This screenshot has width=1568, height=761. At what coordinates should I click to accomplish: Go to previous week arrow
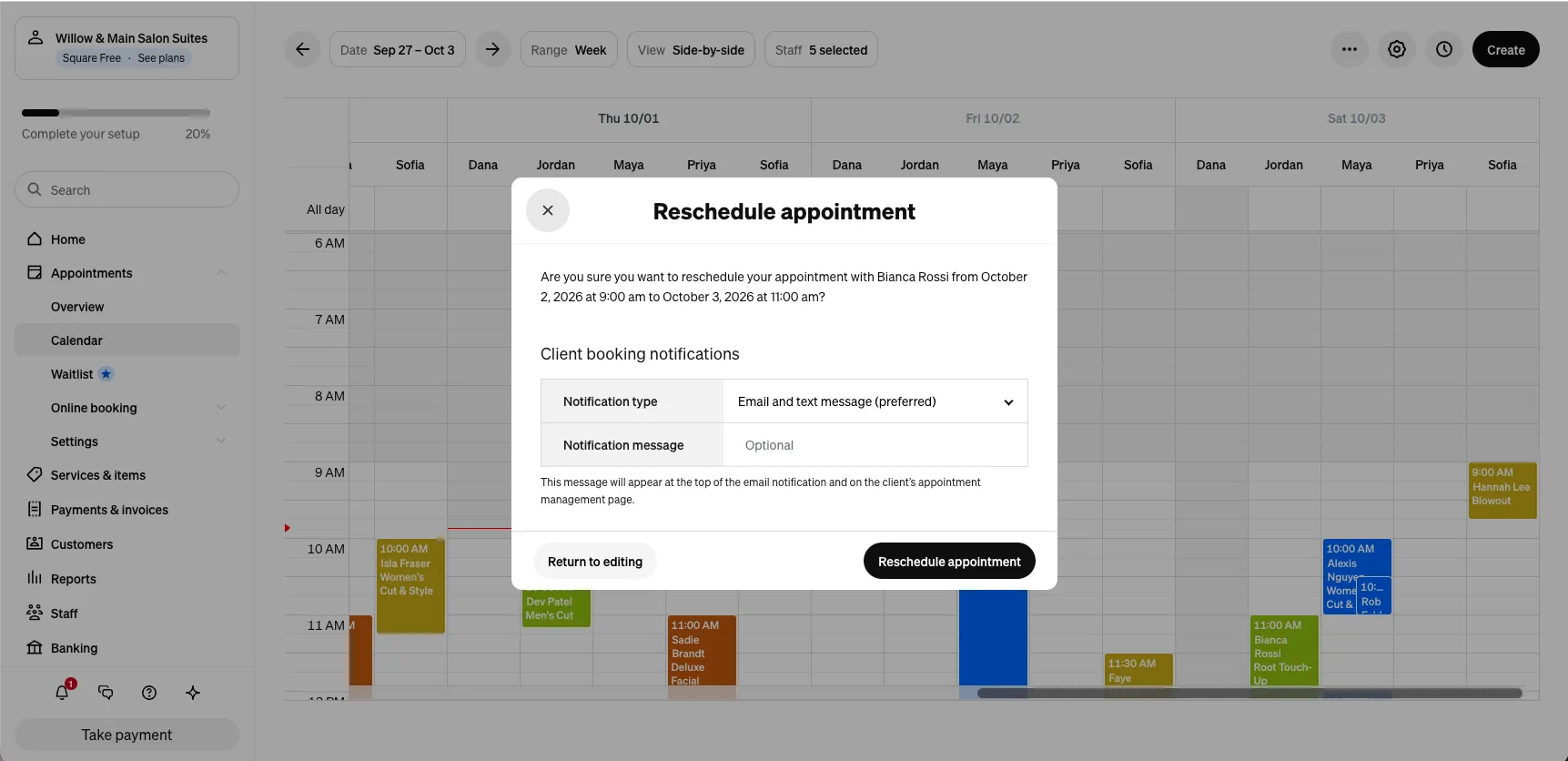click(x=303, y=49)
